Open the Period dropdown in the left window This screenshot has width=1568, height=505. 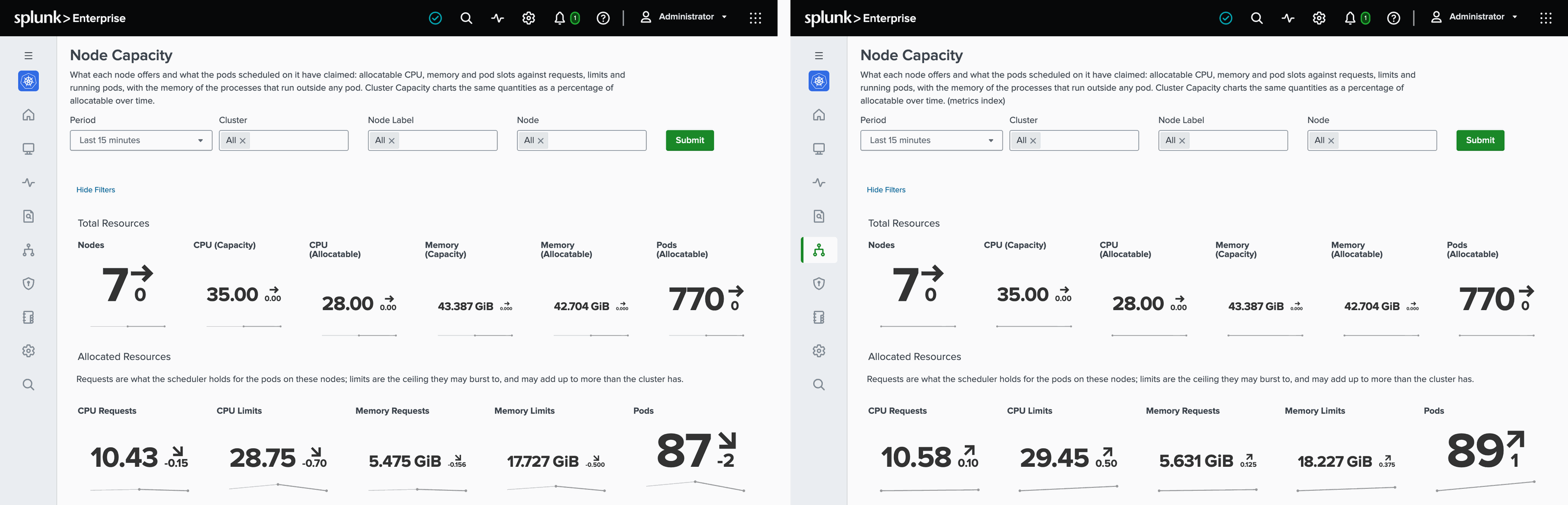(141, 141)
